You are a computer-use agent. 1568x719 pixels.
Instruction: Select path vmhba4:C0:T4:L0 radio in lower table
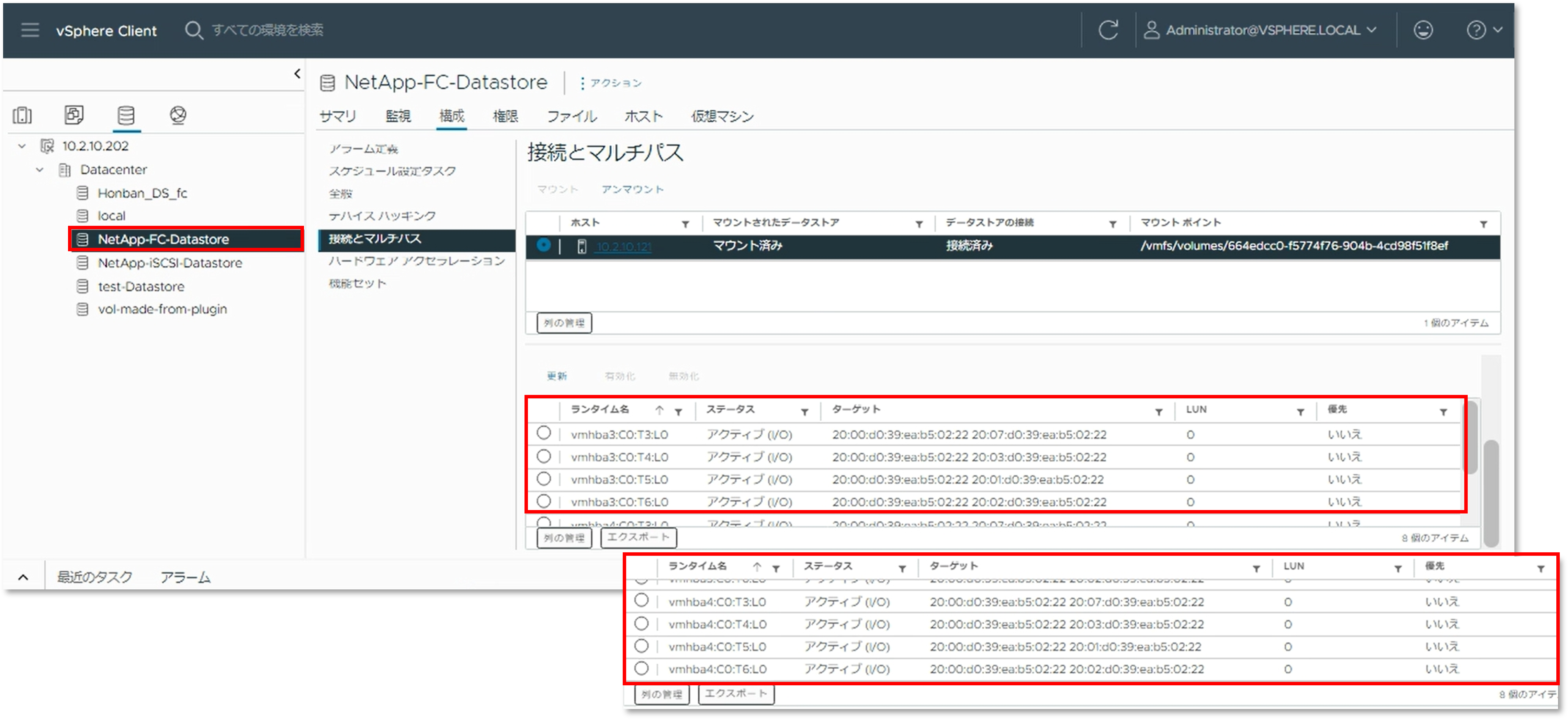(641, 624)
